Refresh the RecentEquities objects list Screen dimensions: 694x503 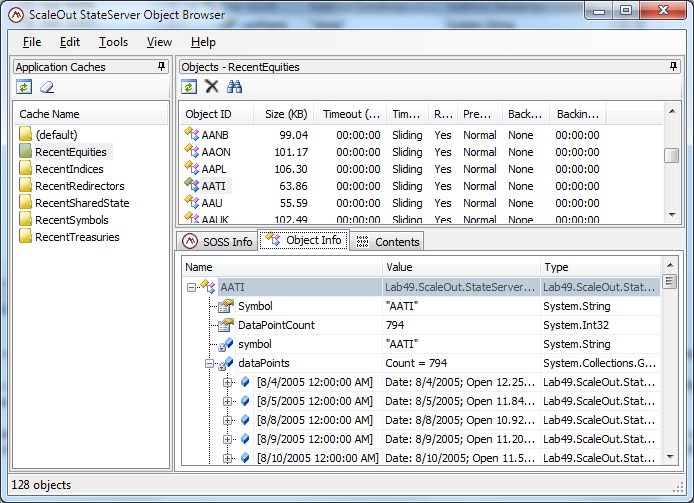[189, 87]
